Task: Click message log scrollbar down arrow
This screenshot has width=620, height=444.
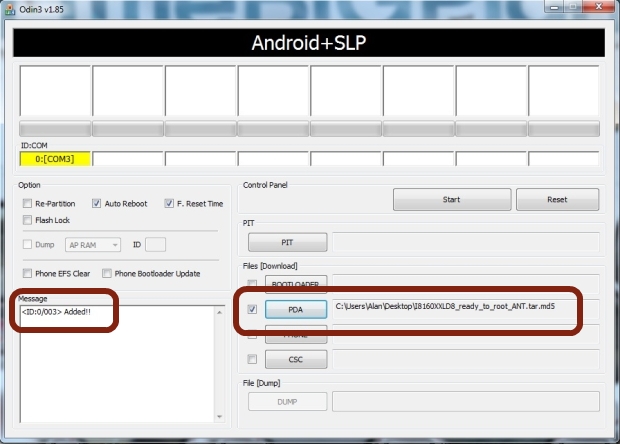Action: coord(219,416)
